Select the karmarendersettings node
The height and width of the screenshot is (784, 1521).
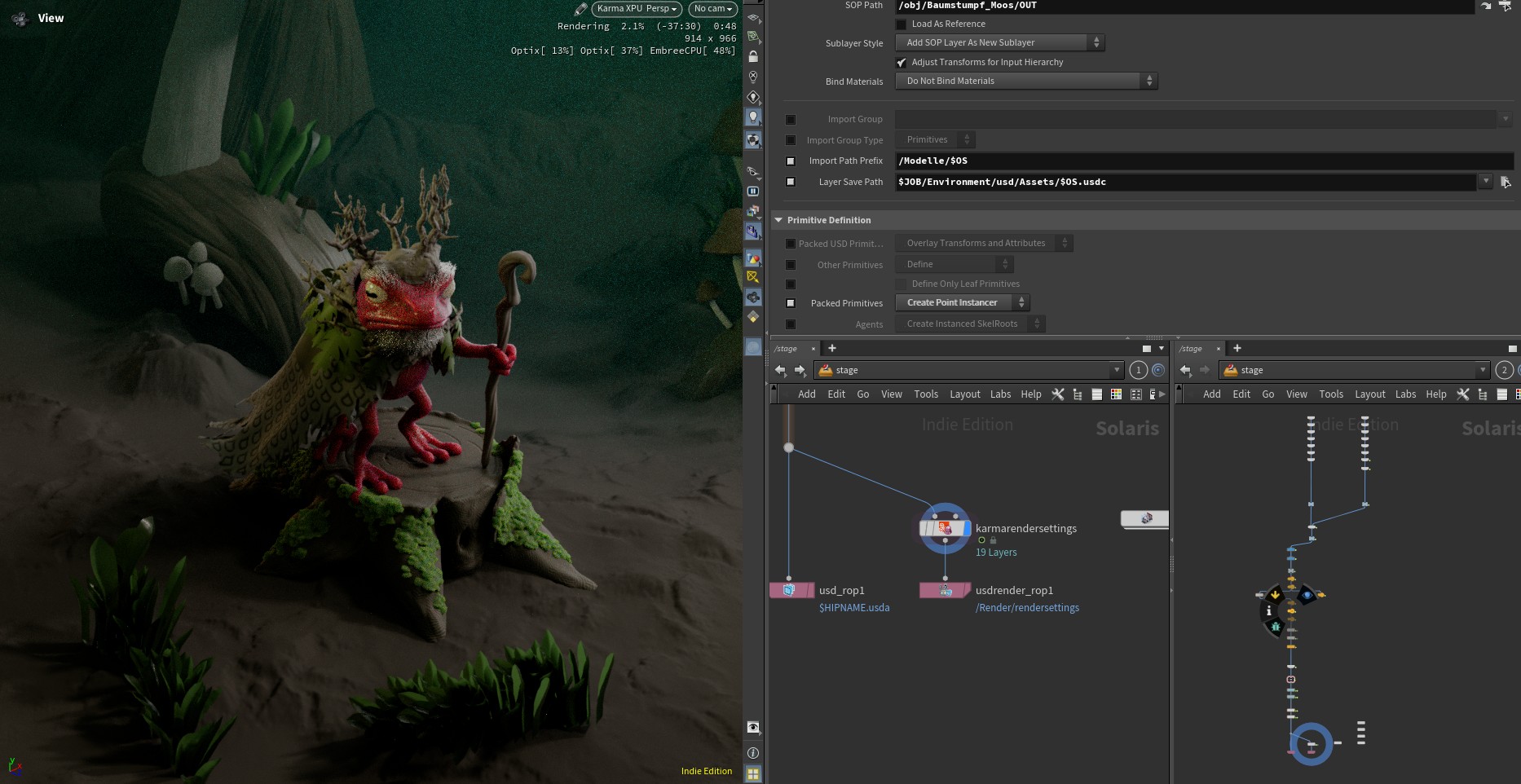(945, 529)
